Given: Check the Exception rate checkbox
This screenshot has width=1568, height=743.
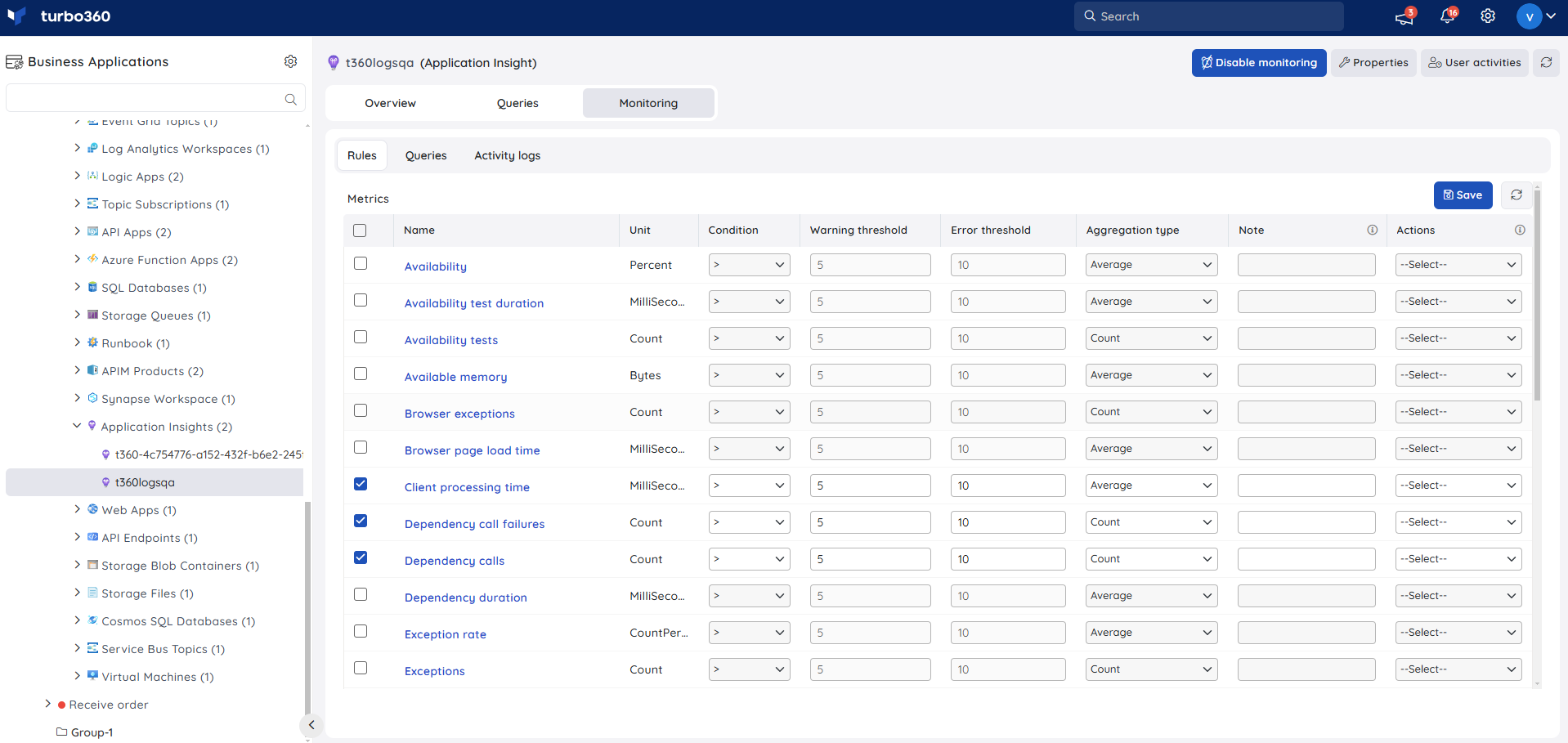Looking at the screenshot, I should [361, 631].
